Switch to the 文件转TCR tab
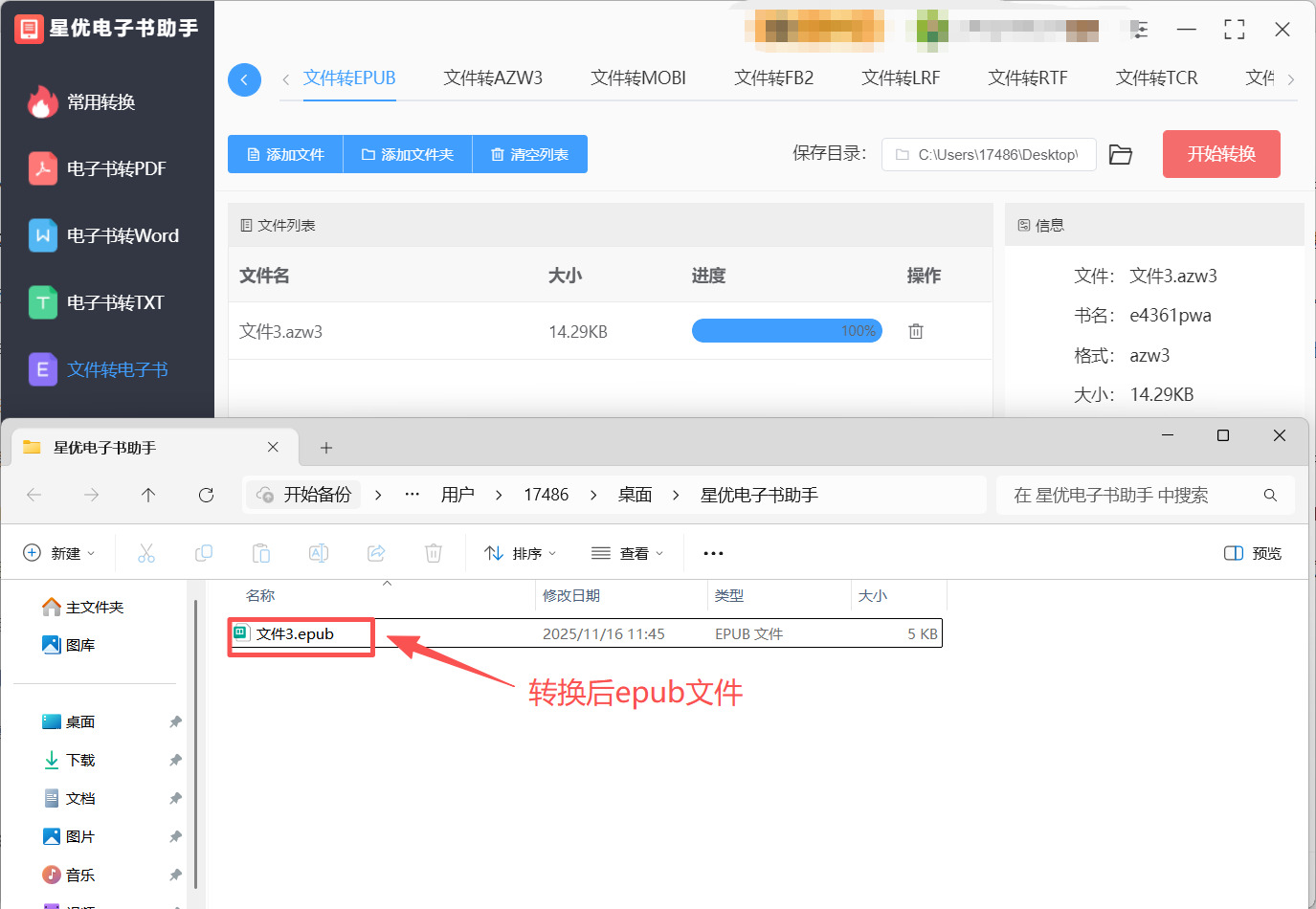This screenshot has width=1316, height=909. pos(1156,78)
